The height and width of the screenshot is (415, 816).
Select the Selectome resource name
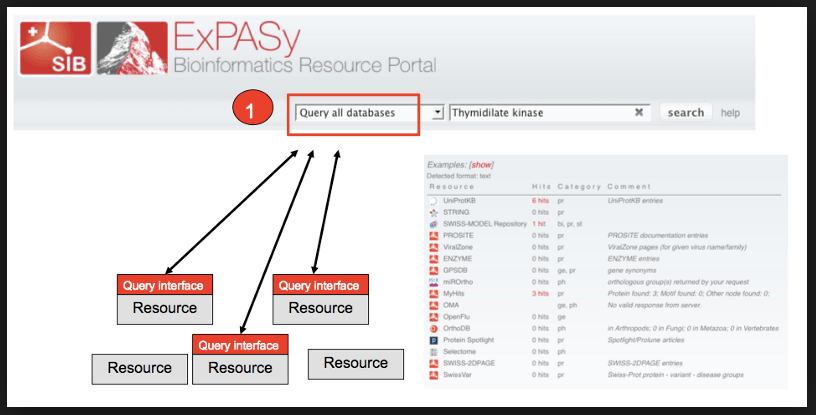click(459, 351)
